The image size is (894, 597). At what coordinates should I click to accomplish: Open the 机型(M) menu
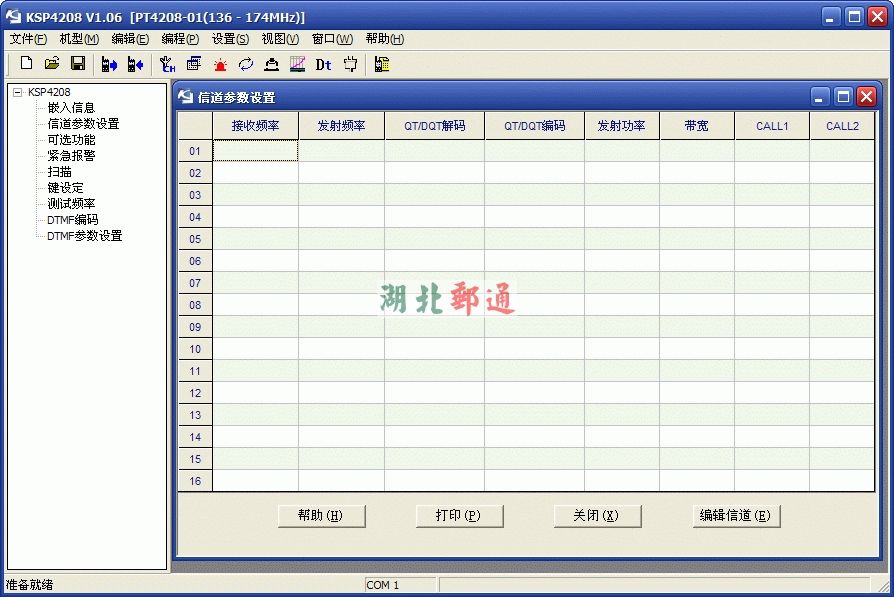coord(79,39)
